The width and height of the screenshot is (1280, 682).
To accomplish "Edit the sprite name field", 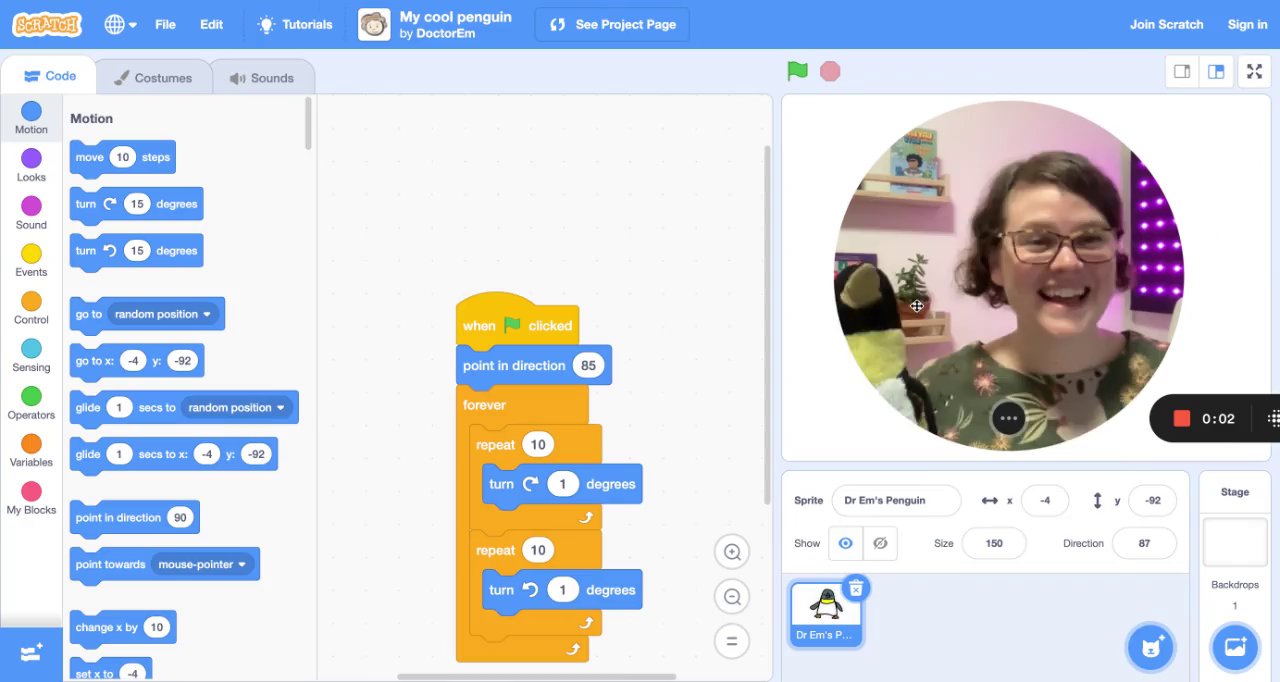I will point(896,500).
